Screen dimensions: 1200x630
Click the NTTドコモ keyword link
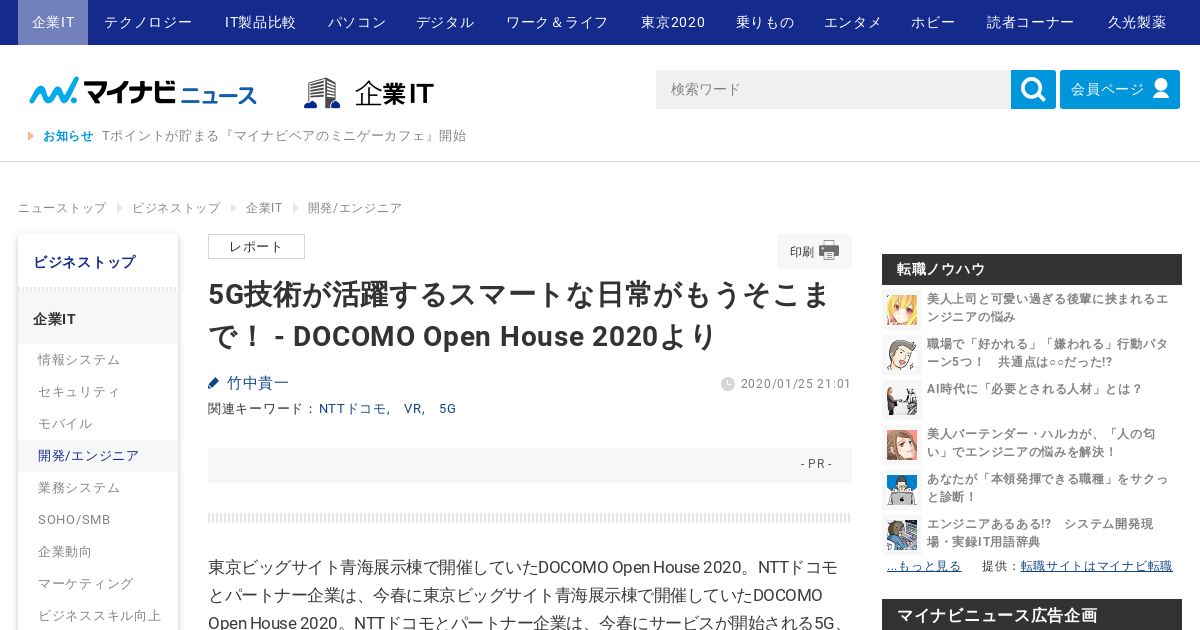coord(354,409)
